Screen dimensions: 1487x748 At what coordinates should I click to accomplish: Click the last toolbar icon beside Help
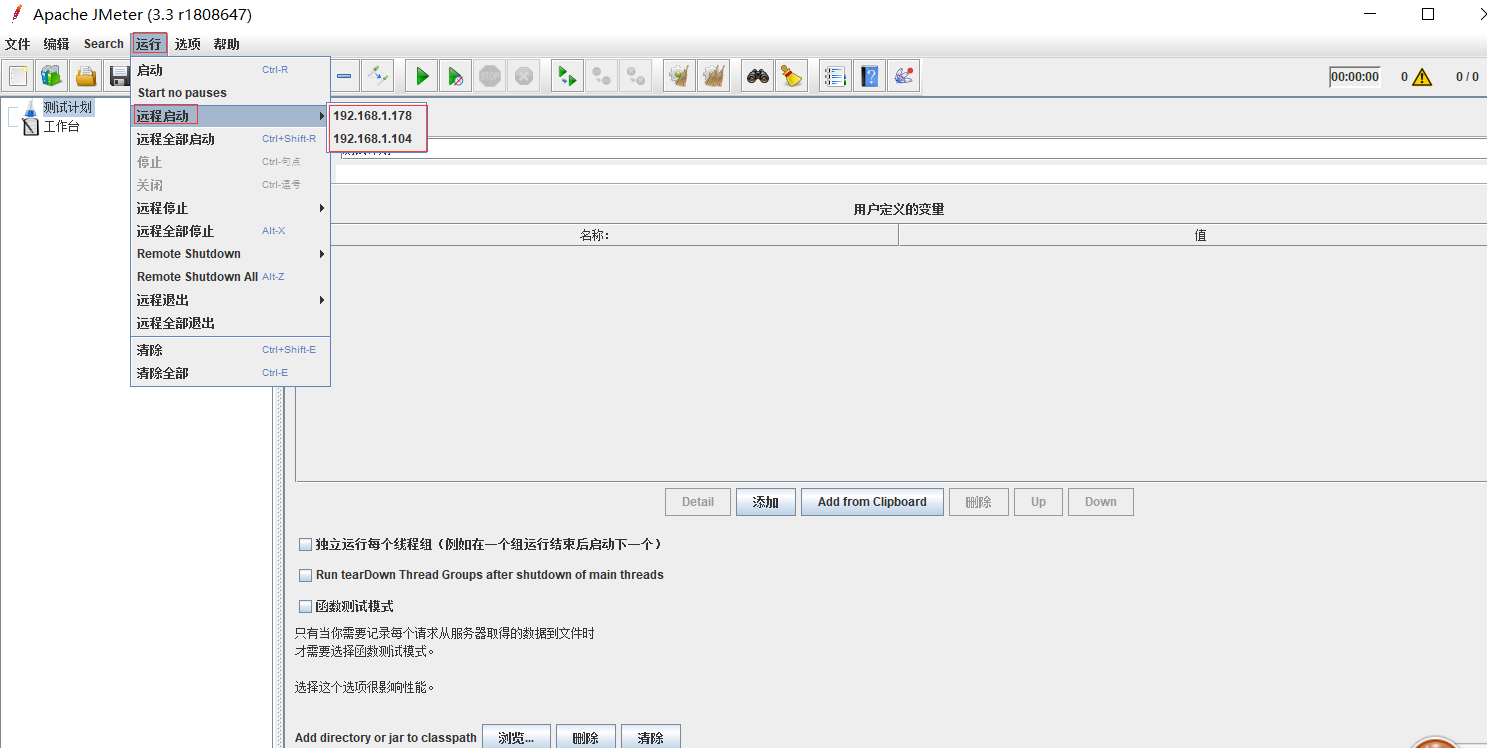coord(903,76)
